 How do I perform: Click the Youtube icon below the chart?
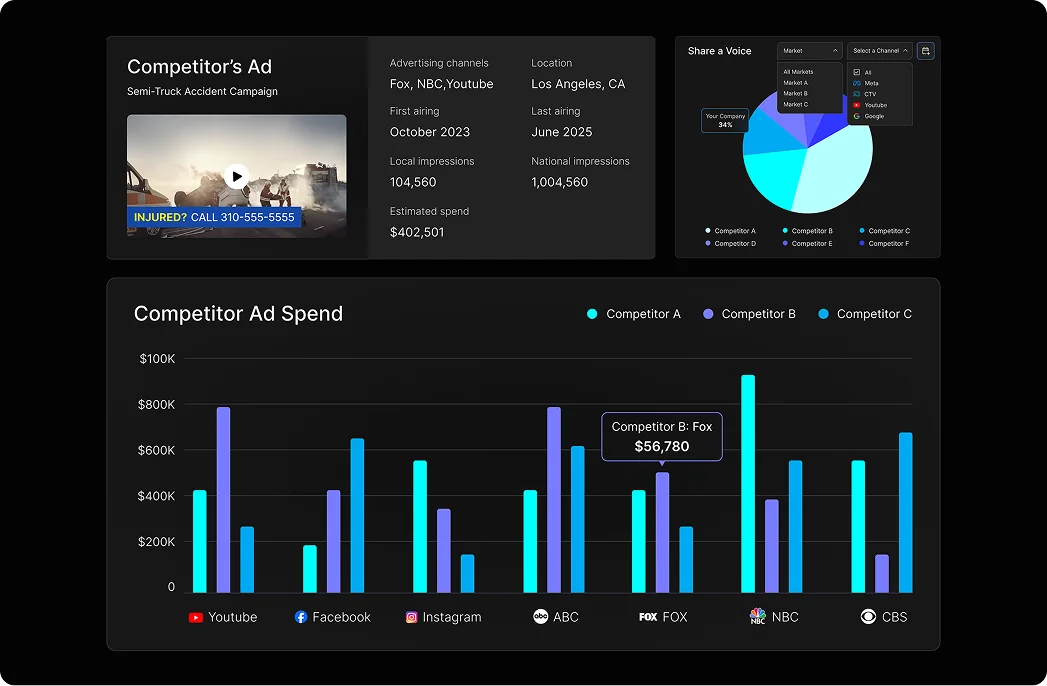(x=197, y=617)
